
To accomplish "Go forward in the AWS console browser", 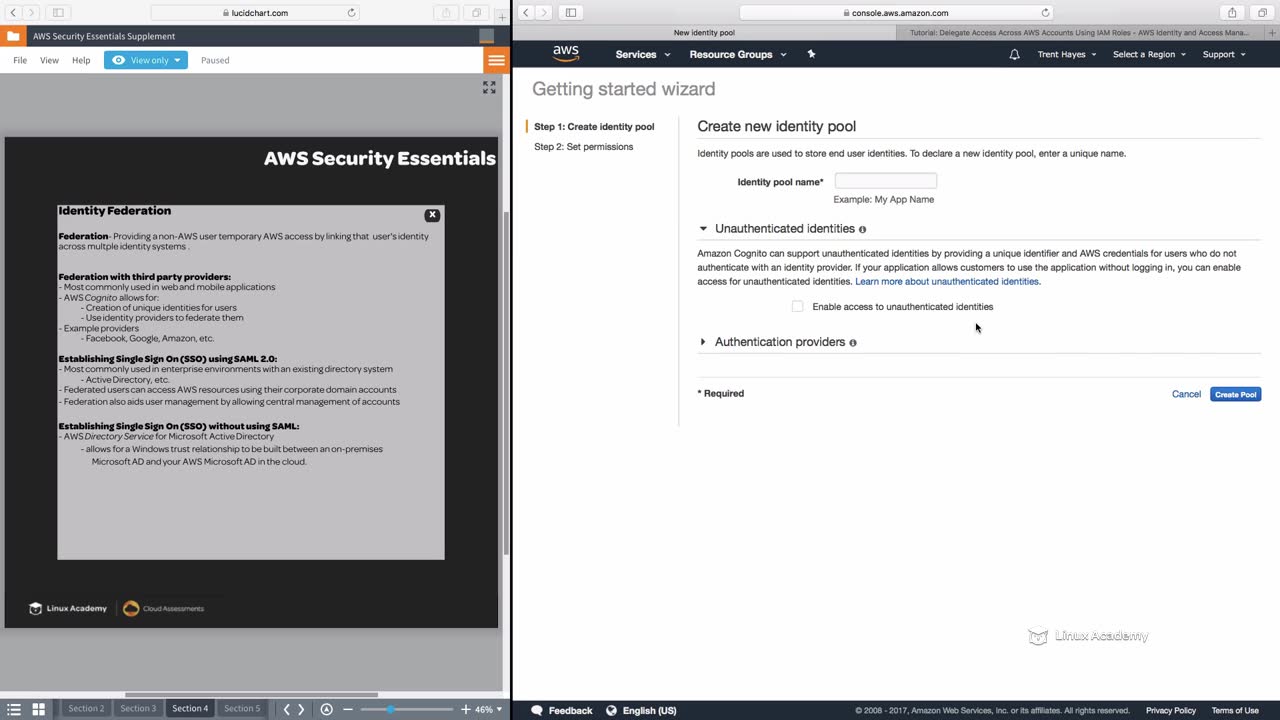I will (545, 13).
